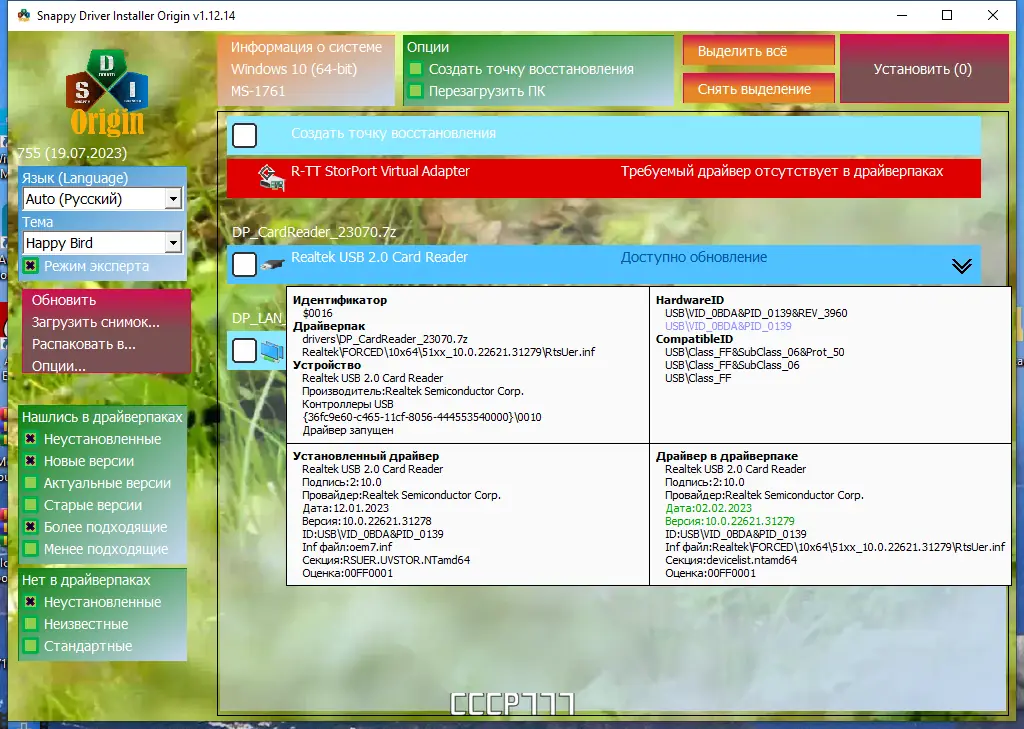Click the app icon in the title bar
The height and width of the screenshot is (729, 1024).
(x=24, y=15)
